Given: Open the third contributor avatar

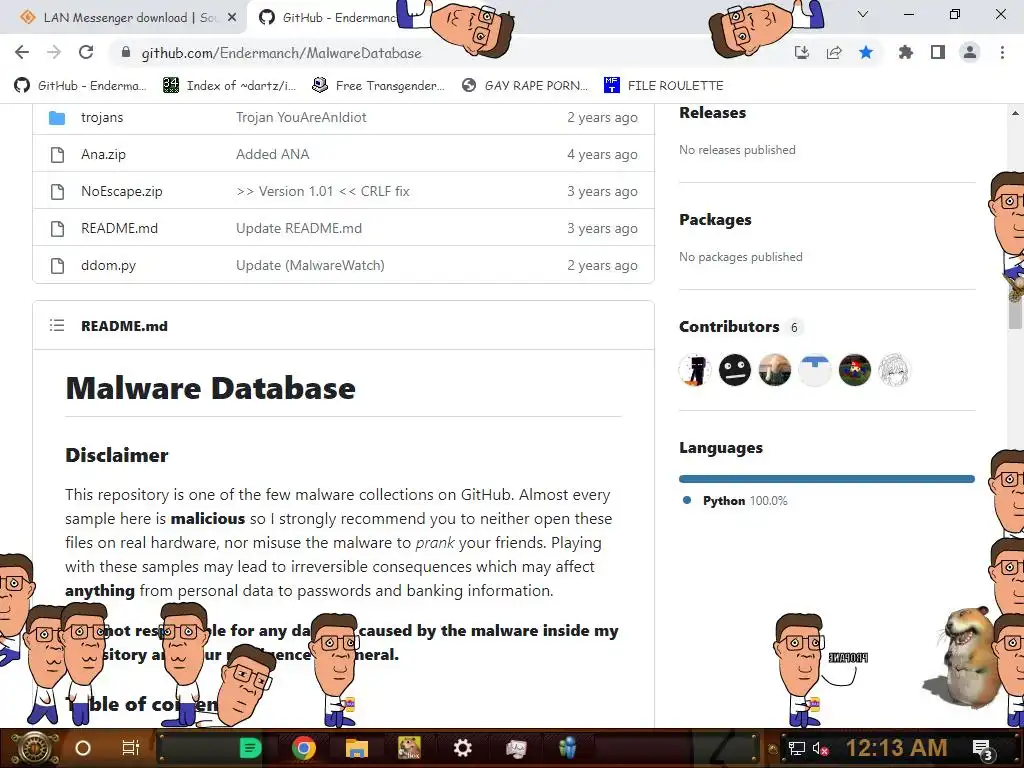Looking at the screenshot, I should tap(775, 370).
